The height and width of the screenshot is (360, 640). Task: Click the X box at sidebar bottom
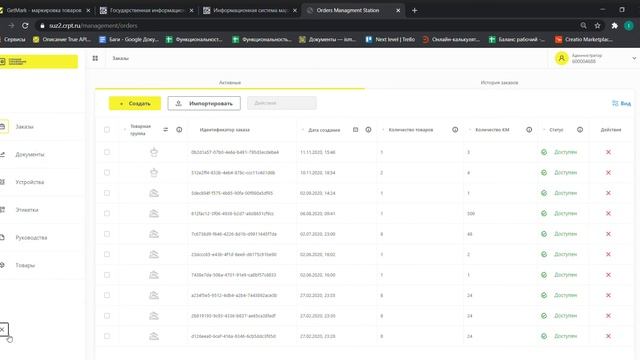[x=3, y=329]
